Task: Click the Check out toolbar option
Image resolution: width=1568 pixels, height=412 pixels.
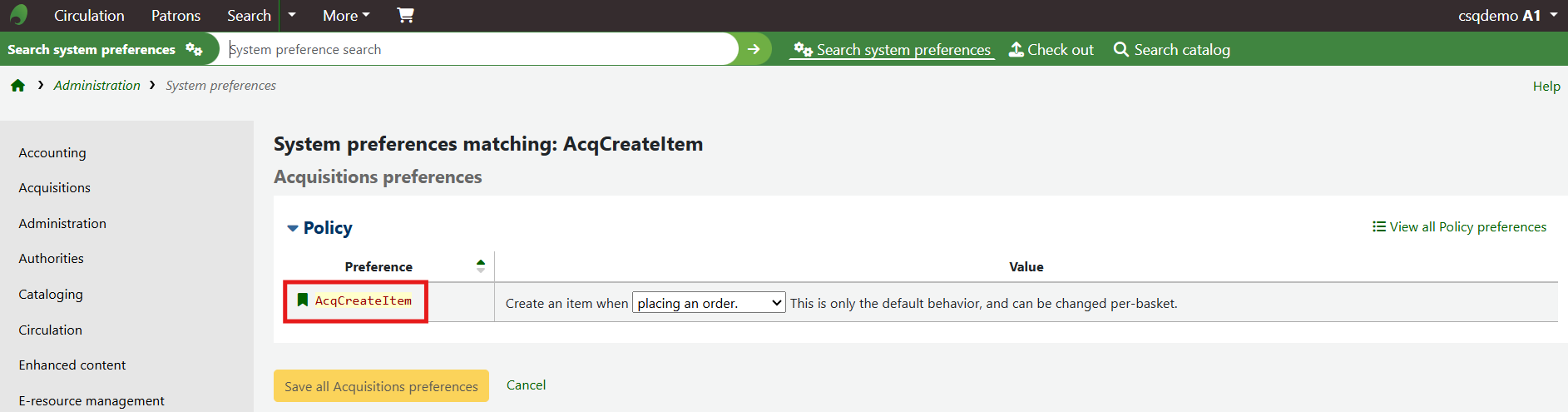Action: pyautogui.click(x=1051, y=50)
